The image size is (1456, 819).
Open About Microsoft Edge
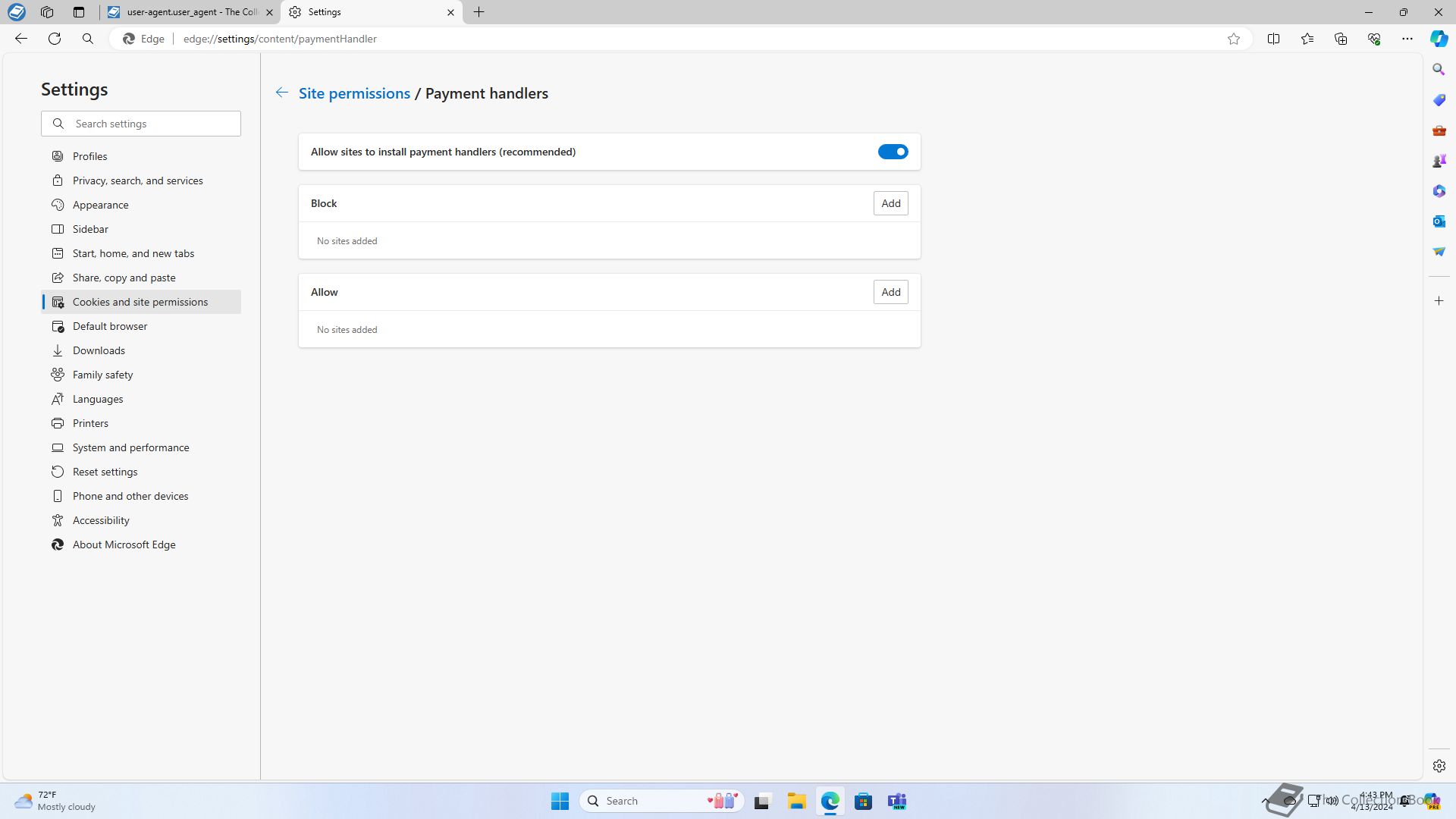(141, 544)
